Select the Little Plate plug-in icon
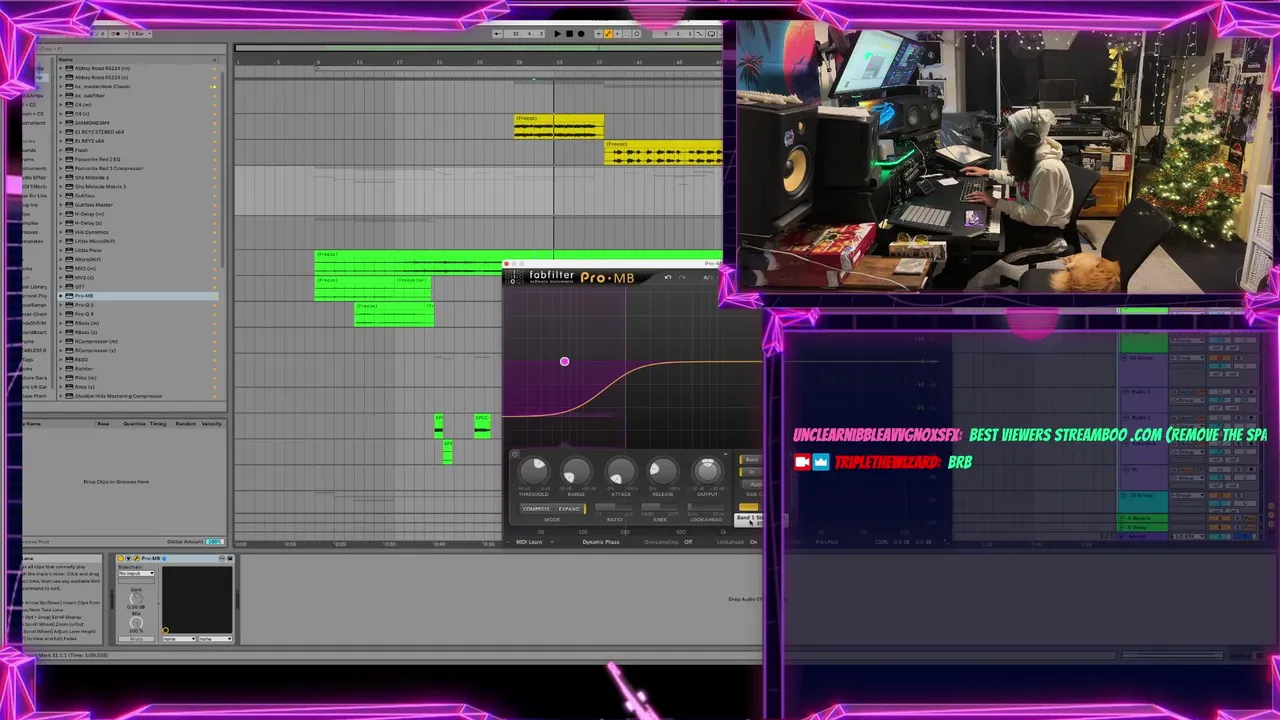The width and height of the screenshot is (1280, 720). pyautogui.click(x=69, y=250)
